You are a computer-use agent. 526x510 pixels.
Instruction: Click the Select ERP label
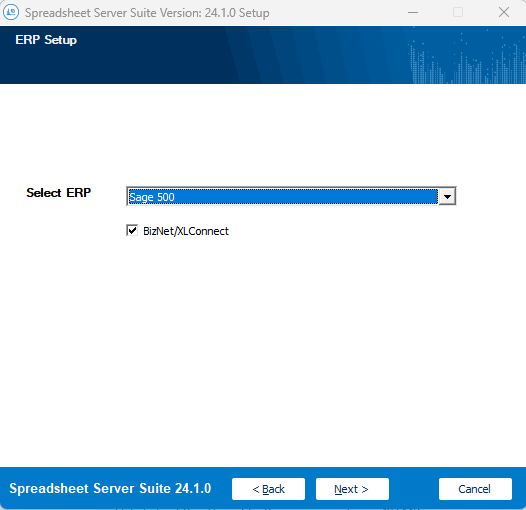58,193
